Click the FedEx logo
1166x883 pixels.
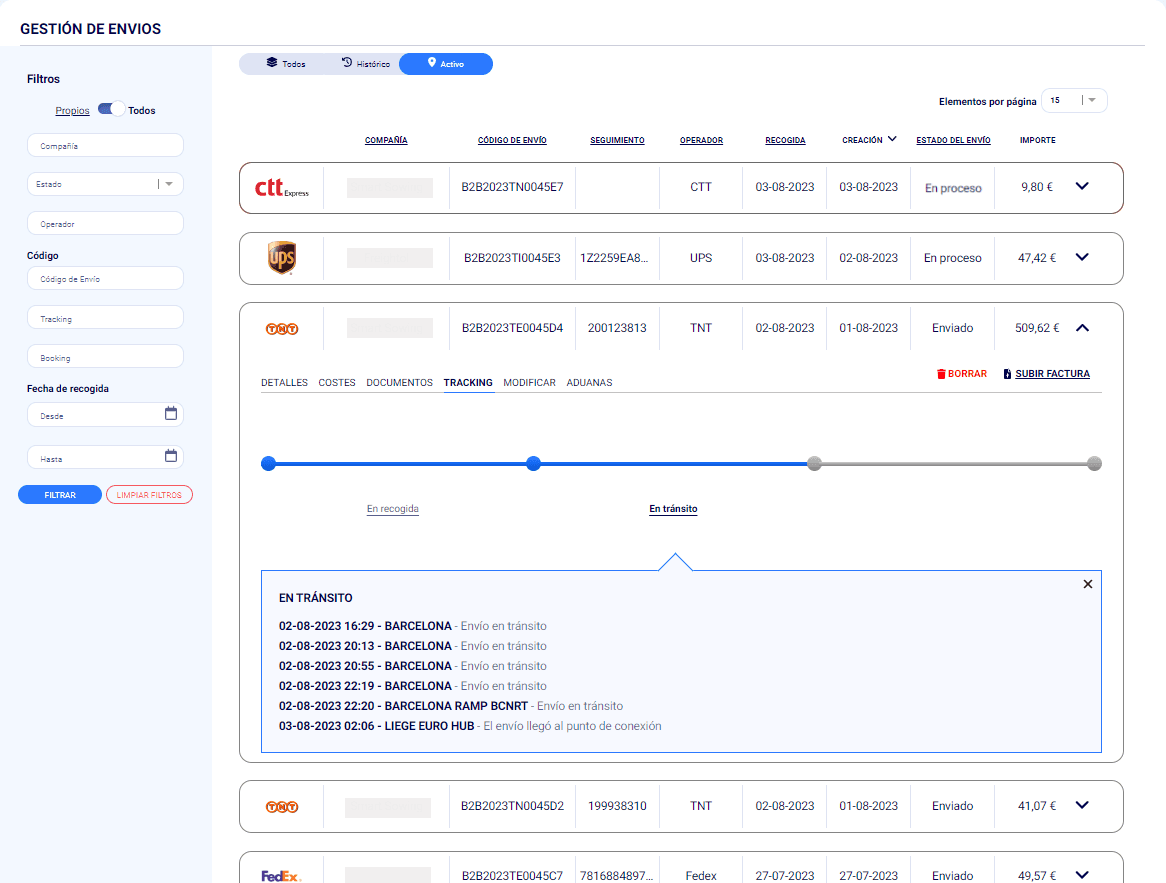coord(280,876)
